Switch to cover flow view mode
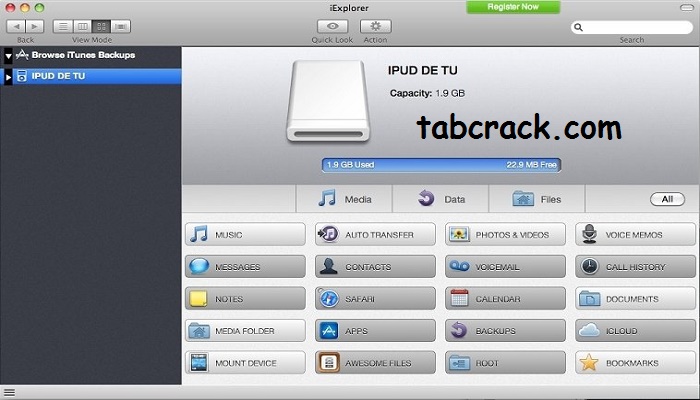700x400 pixels. [x=121, y=26]
